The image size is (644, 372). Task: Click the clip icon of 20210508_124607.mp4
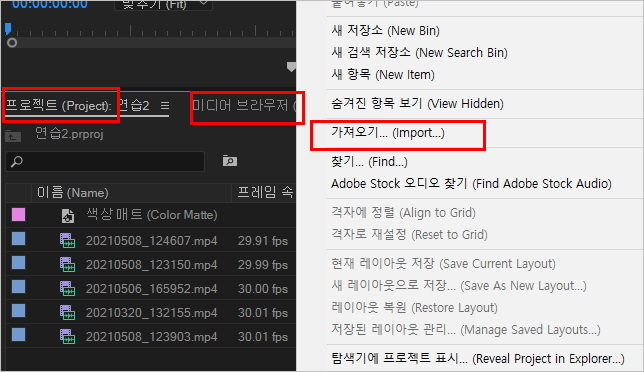point(67,241)
